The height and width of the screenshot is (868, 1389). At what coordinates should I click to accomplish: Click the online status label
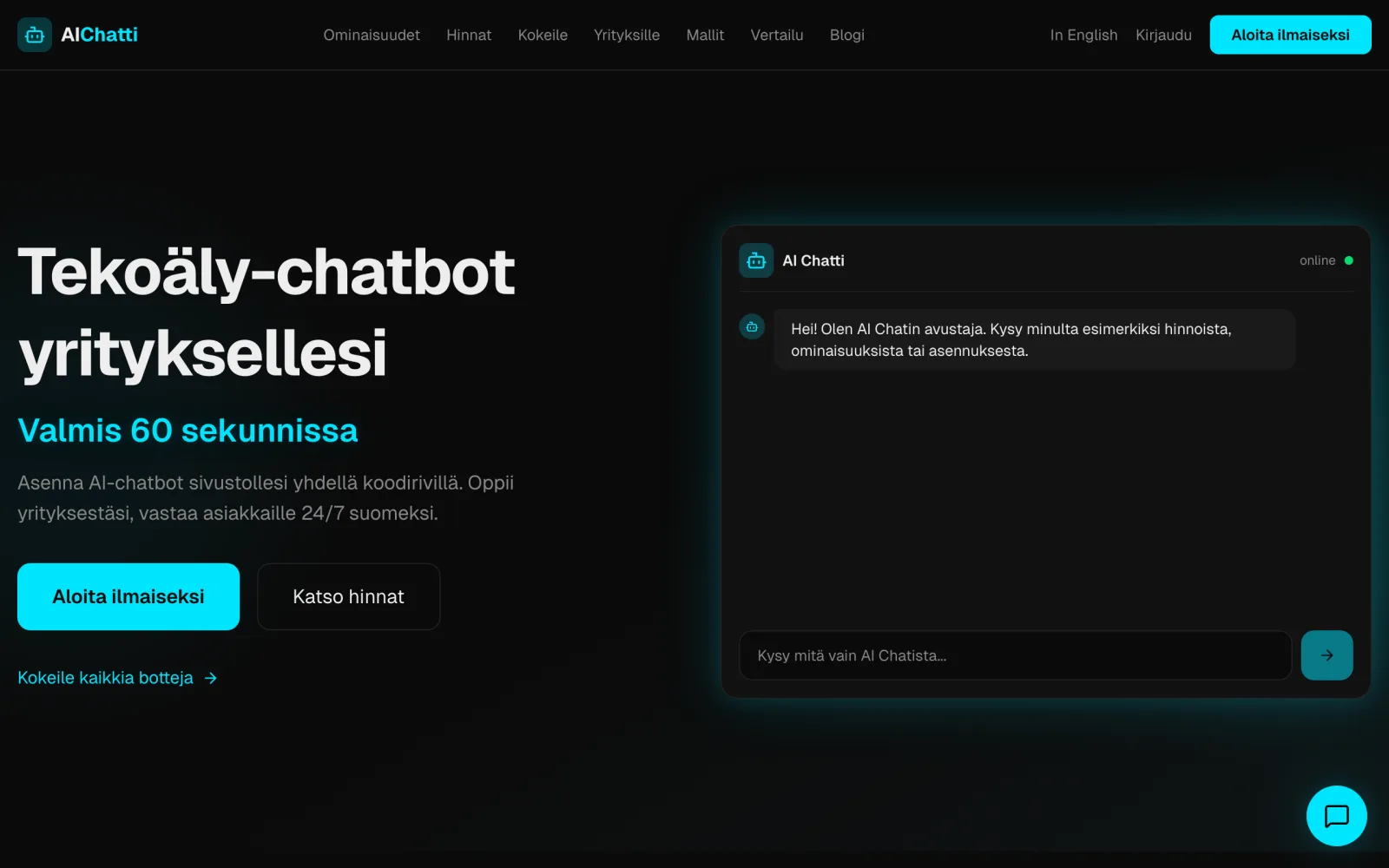(1317, 260)
